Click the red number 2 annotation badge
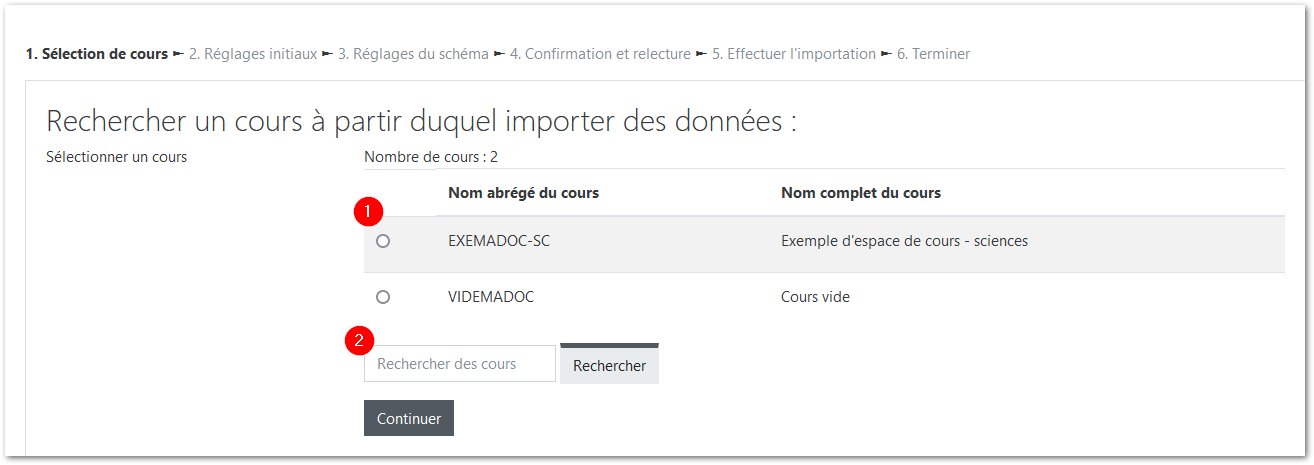The image size is (1314, 465). (359, 341)
